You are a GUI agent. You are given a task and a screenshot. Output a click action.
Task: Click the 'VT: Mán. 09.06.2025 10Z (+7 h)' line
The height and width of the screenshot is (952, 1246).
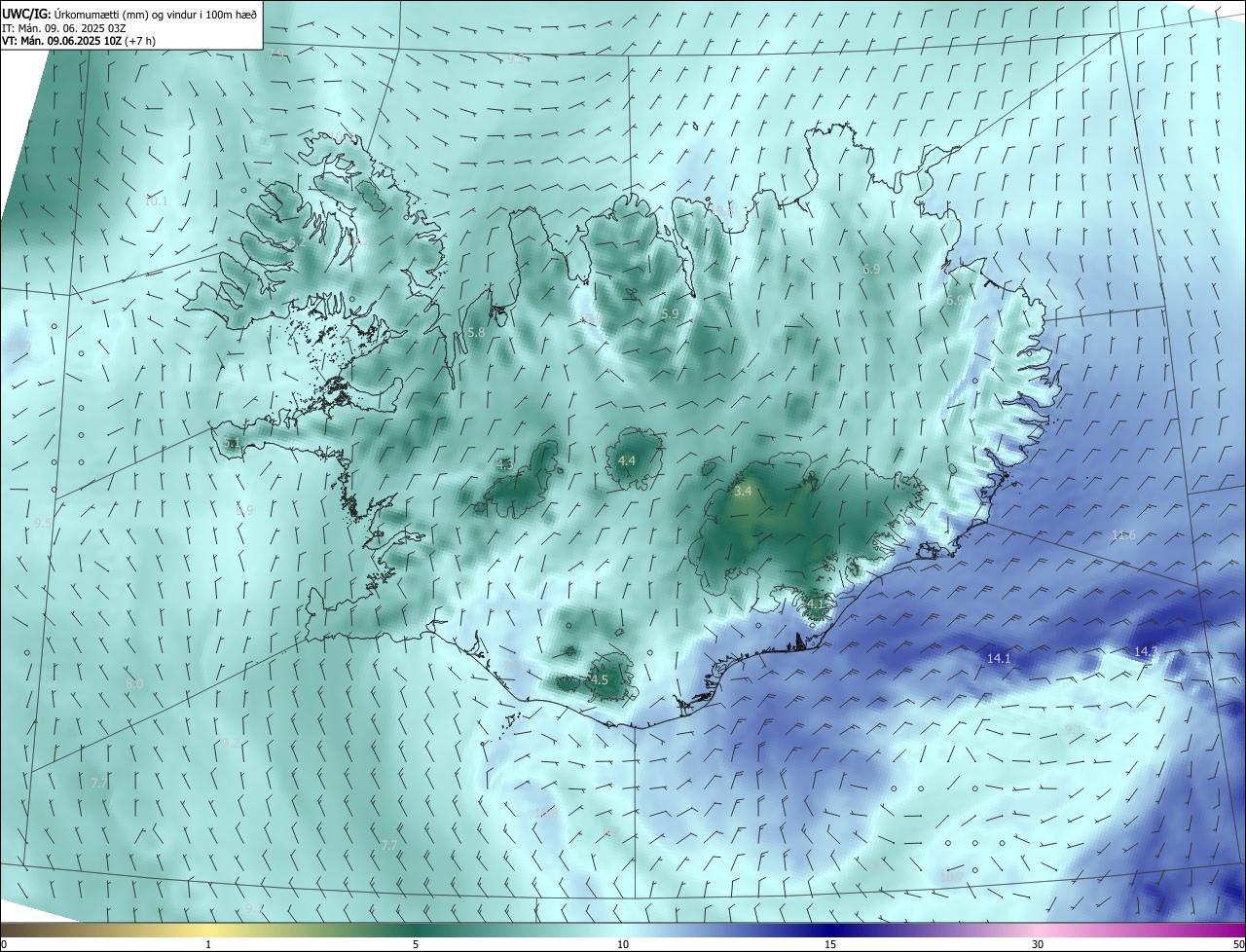(79, 41)
